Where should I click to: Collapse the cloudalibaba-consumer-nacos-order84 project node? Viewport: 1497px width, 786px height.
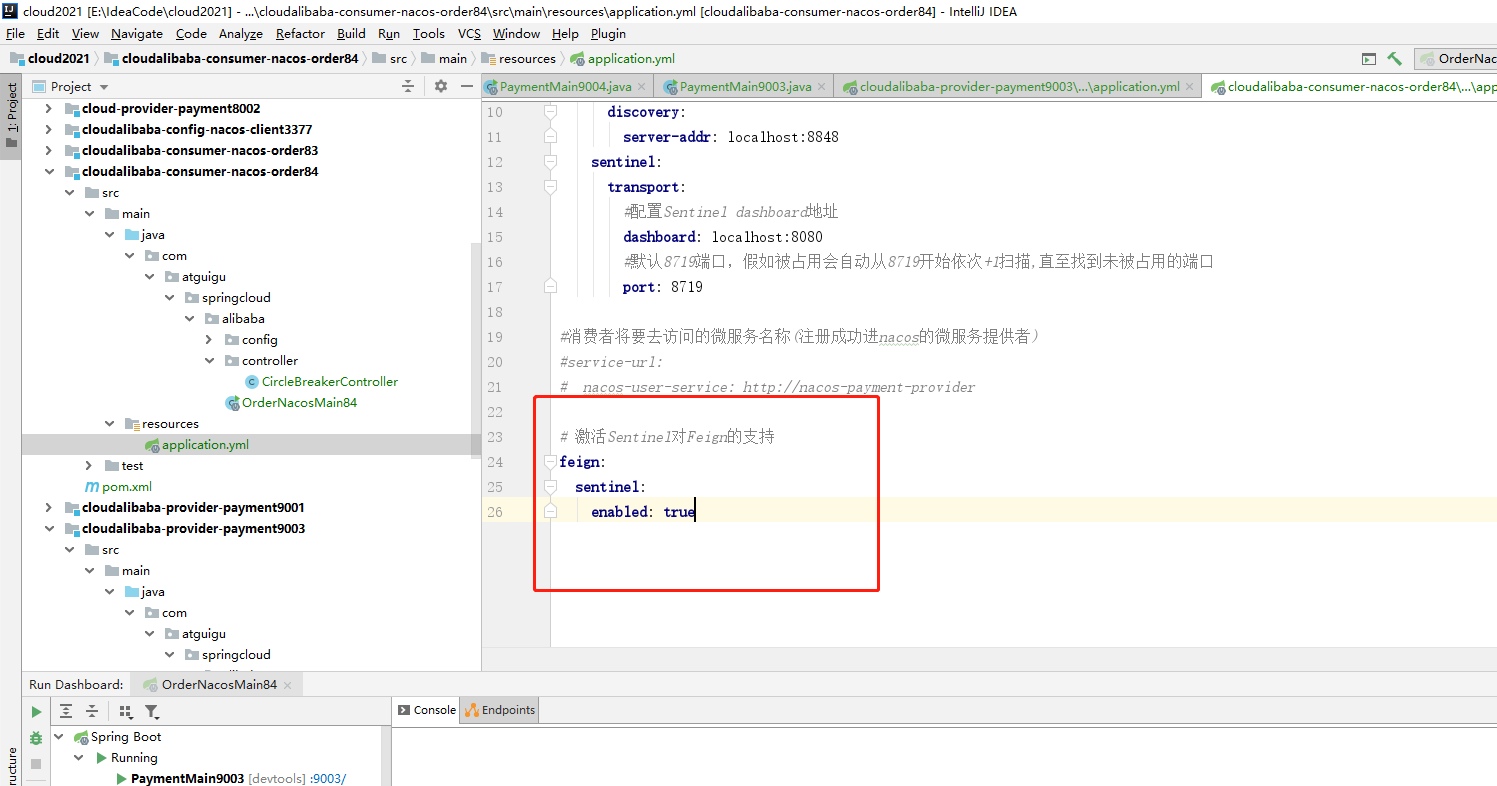coord(49,171)
